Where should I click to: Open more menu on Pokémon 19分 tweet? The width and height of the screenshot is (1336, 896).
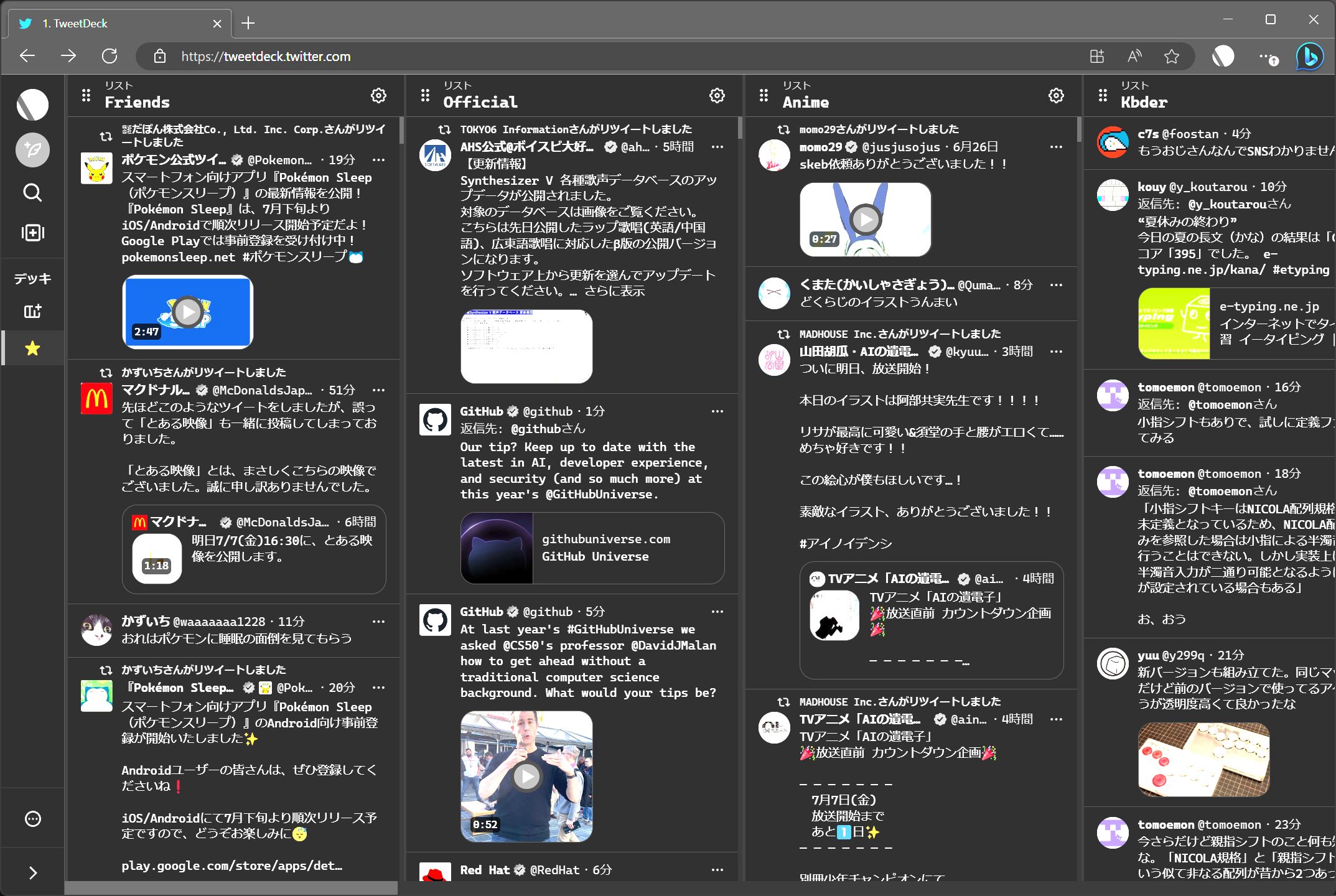pyautogui.click(x=378, y=160)
